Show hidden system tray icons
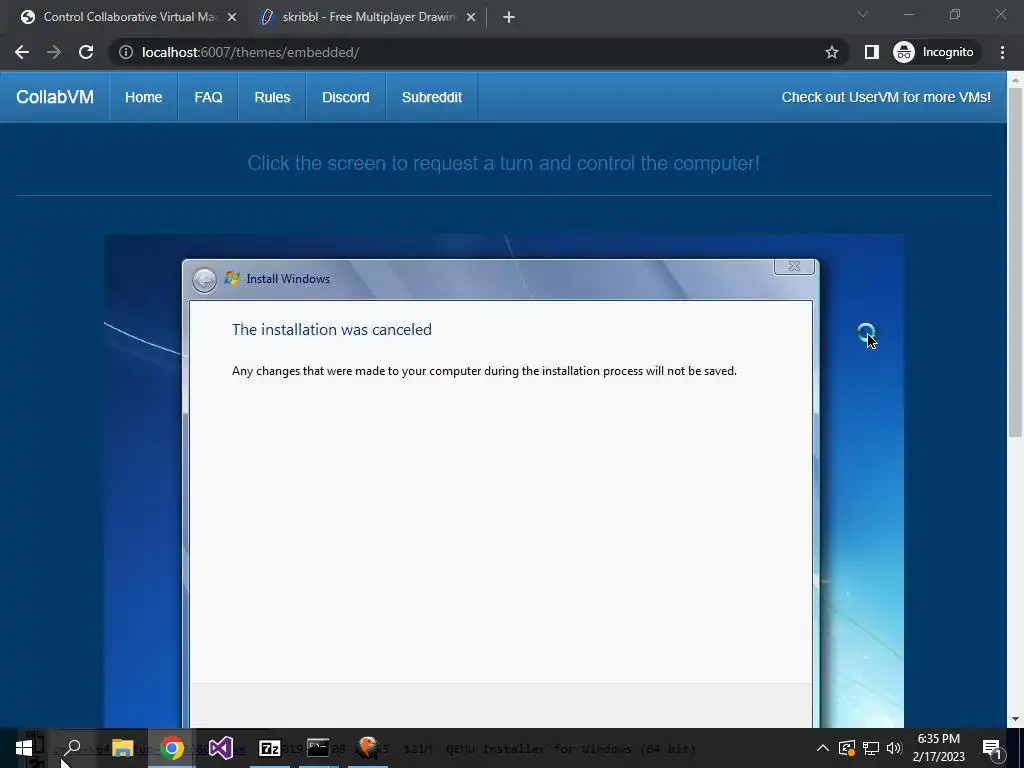The image size is (1024, 768). [x=823, y=748]
